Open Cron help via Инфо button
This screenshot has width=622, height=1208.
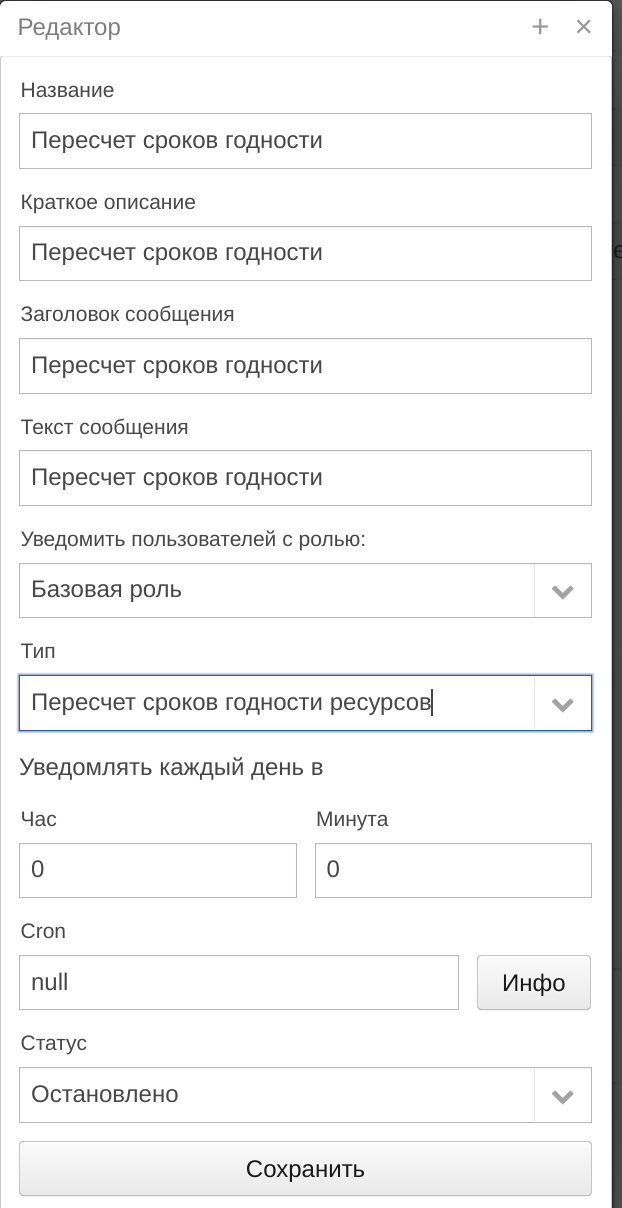534,983
